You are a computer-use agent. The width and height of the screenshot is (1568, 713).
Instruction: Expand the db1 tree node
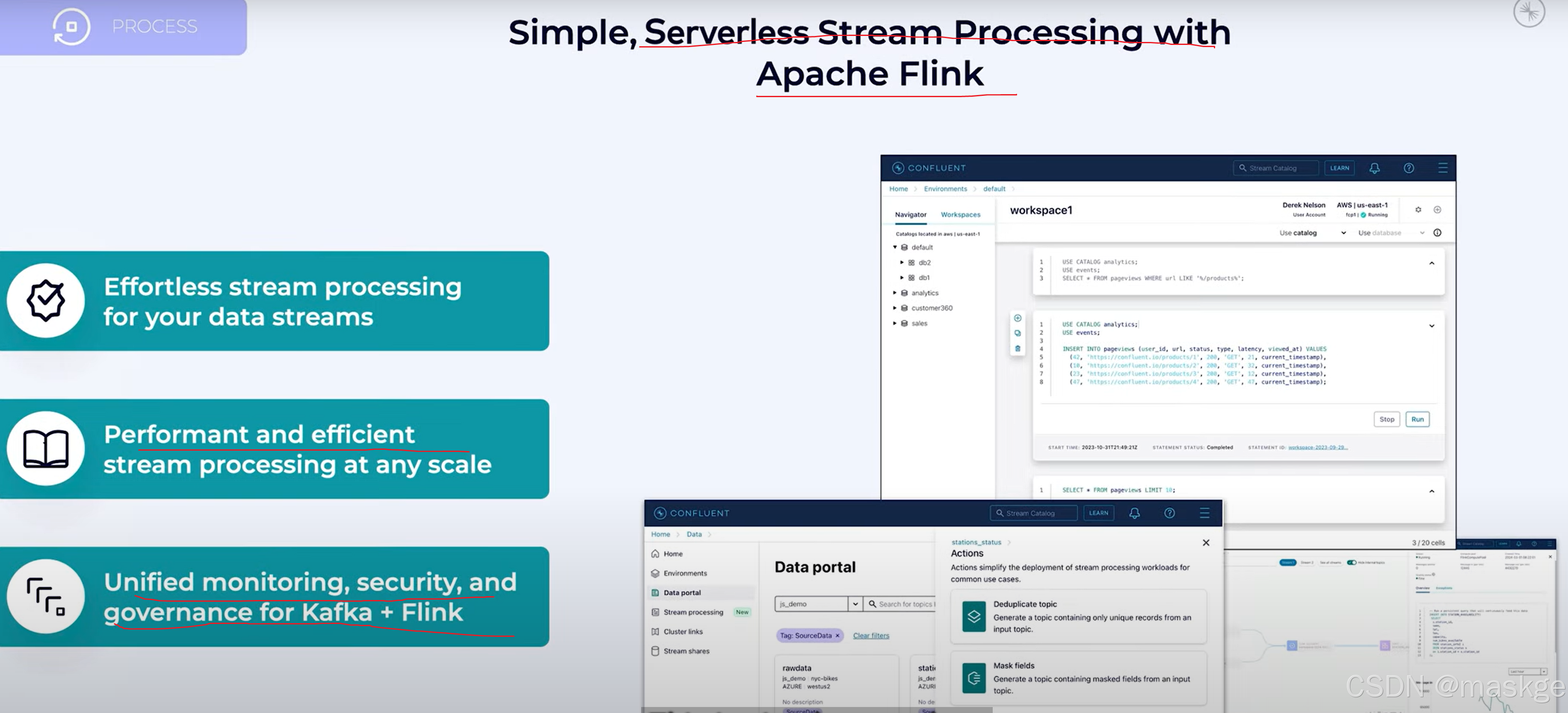[x=902, y=278]
